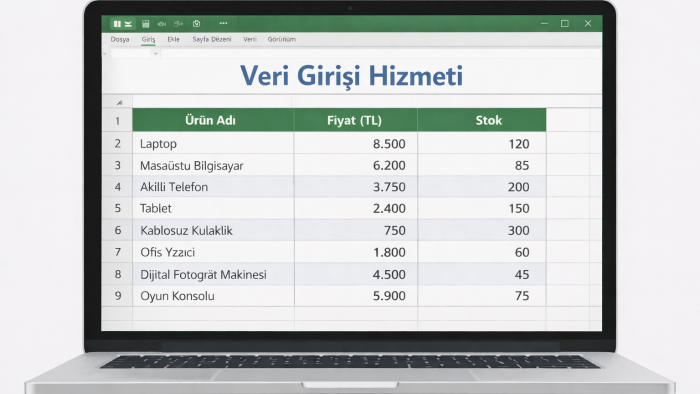Select the stock cell 45

click(482, 274)
